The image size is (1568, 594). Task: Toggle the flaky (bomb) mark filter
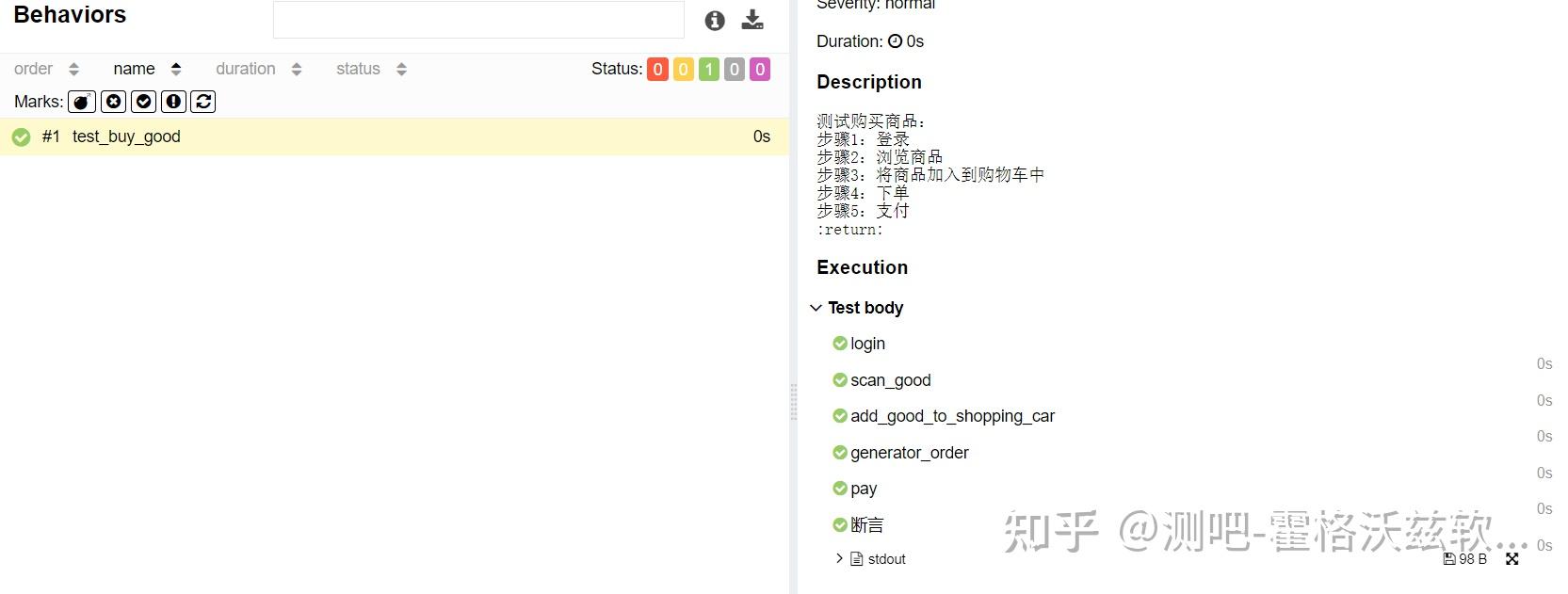point(82,102)
